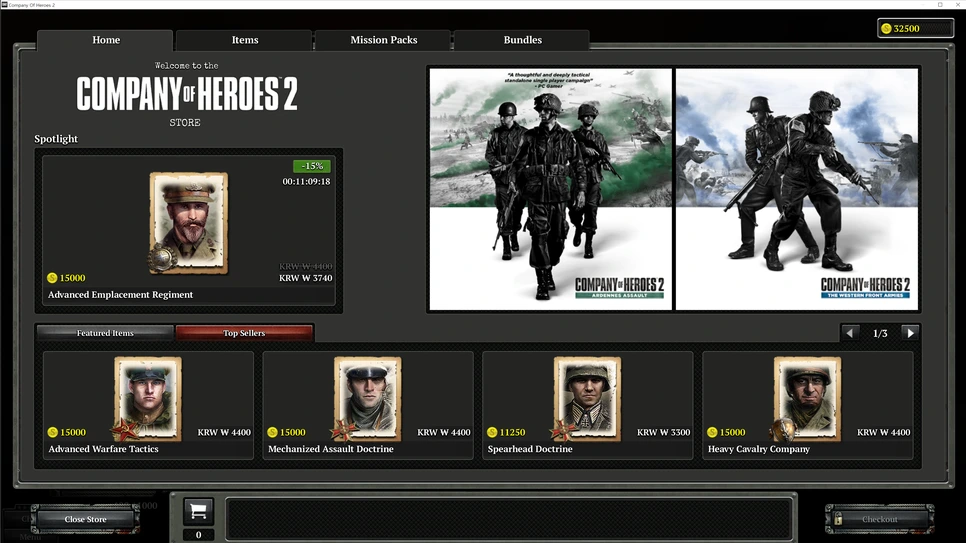Click the KRW W 3740 sale price

[x=306, y=278]
